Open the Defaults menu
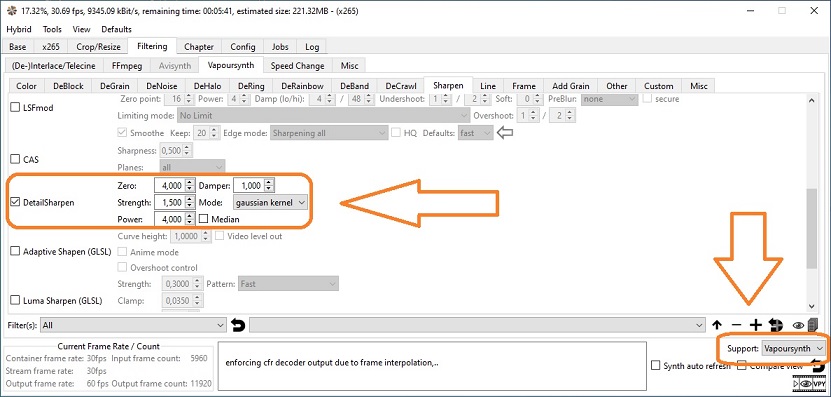831x397 pixels. (x=117, y=29)
